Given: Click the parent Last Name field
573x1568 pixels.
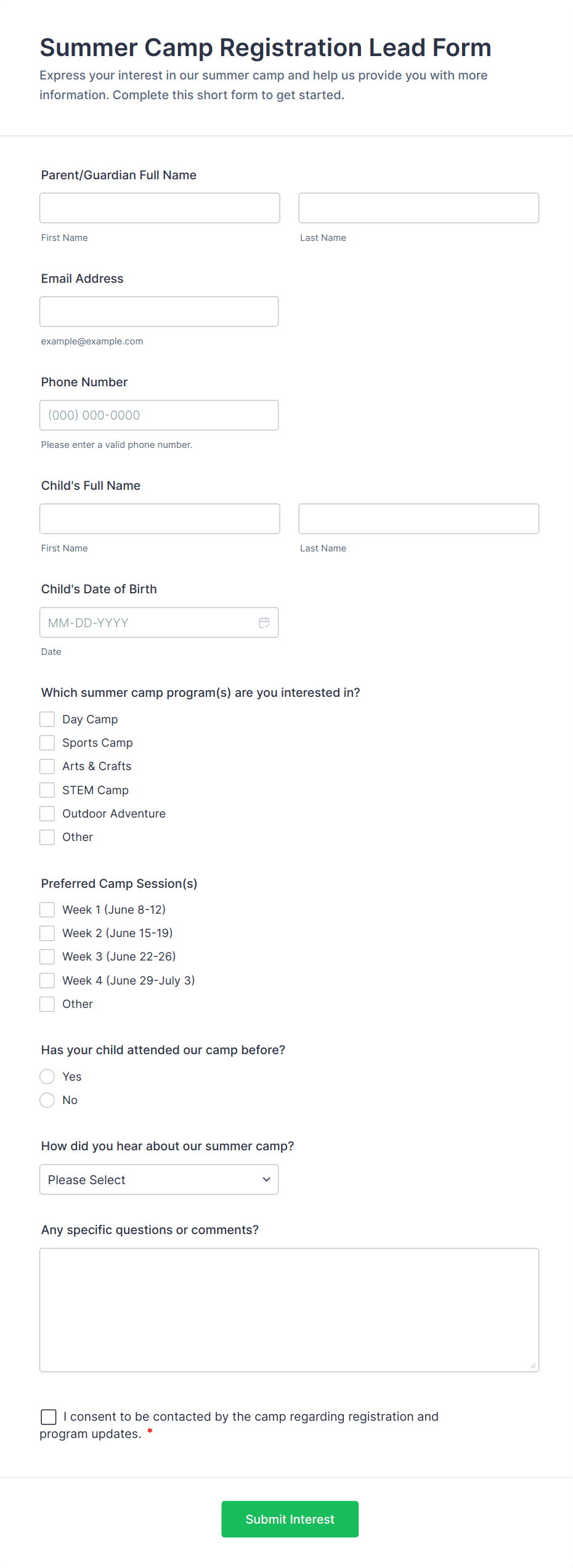Looking at the screenshot, I should click(x=418, y=208).
